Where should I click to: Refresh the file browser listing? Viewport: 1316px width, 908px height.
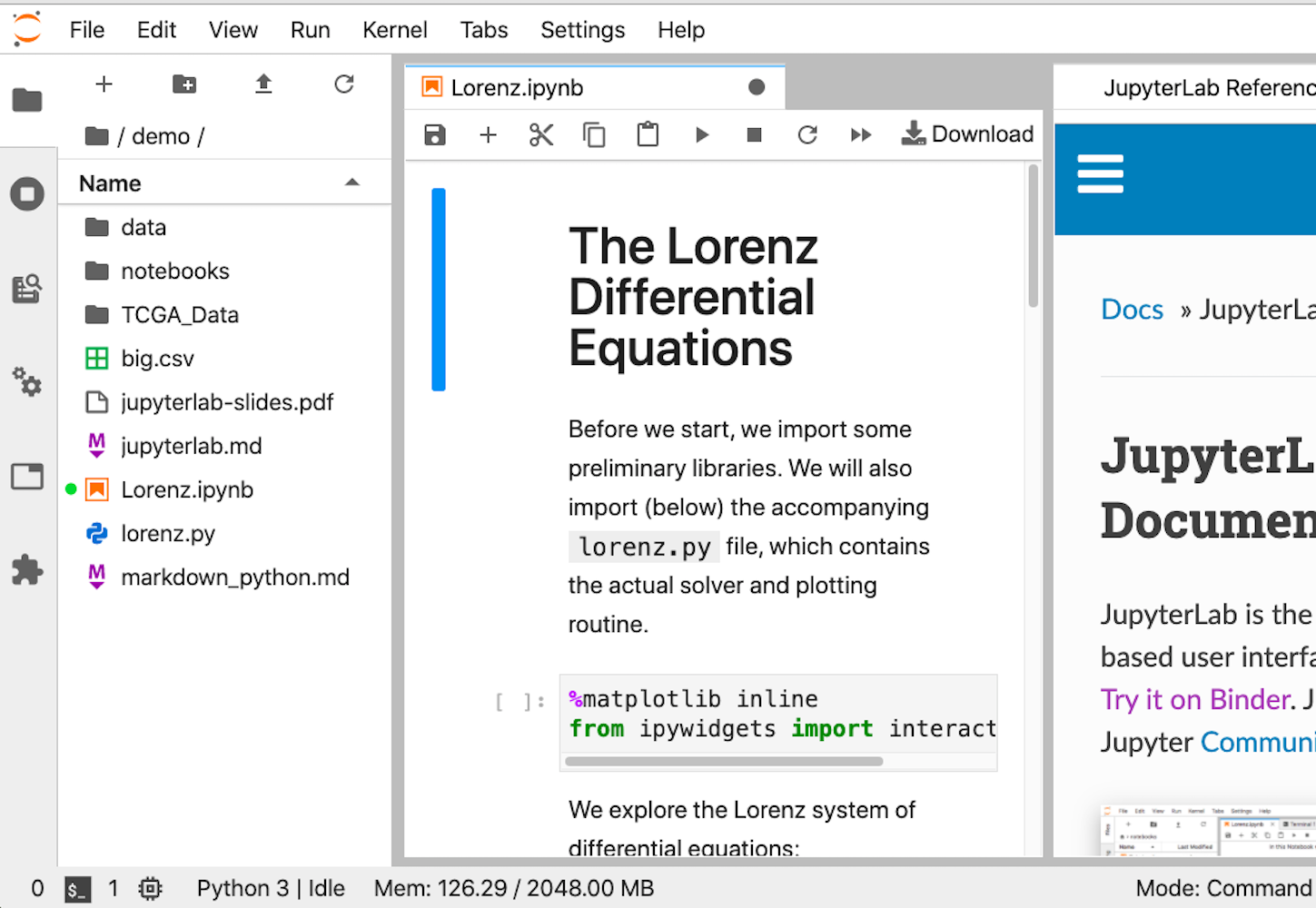343,84
